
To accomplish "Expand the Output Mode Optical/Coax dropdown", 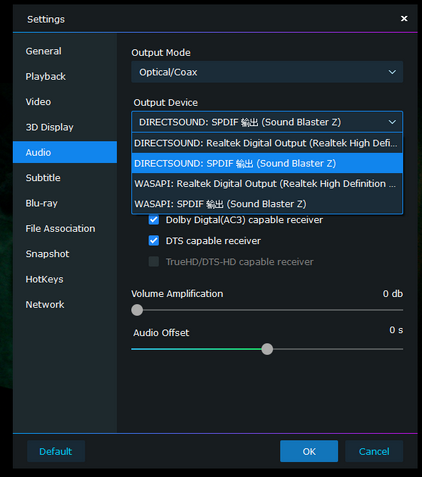I will coord(267,72).
